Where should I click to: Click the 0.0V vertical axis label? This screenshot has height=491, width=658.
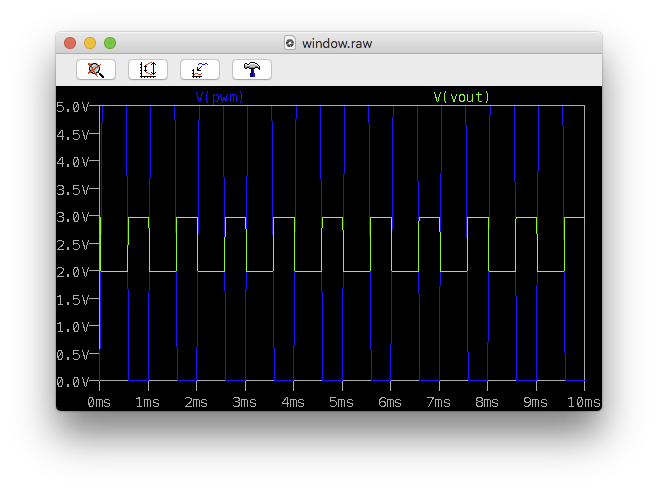[x=76, y=382]
